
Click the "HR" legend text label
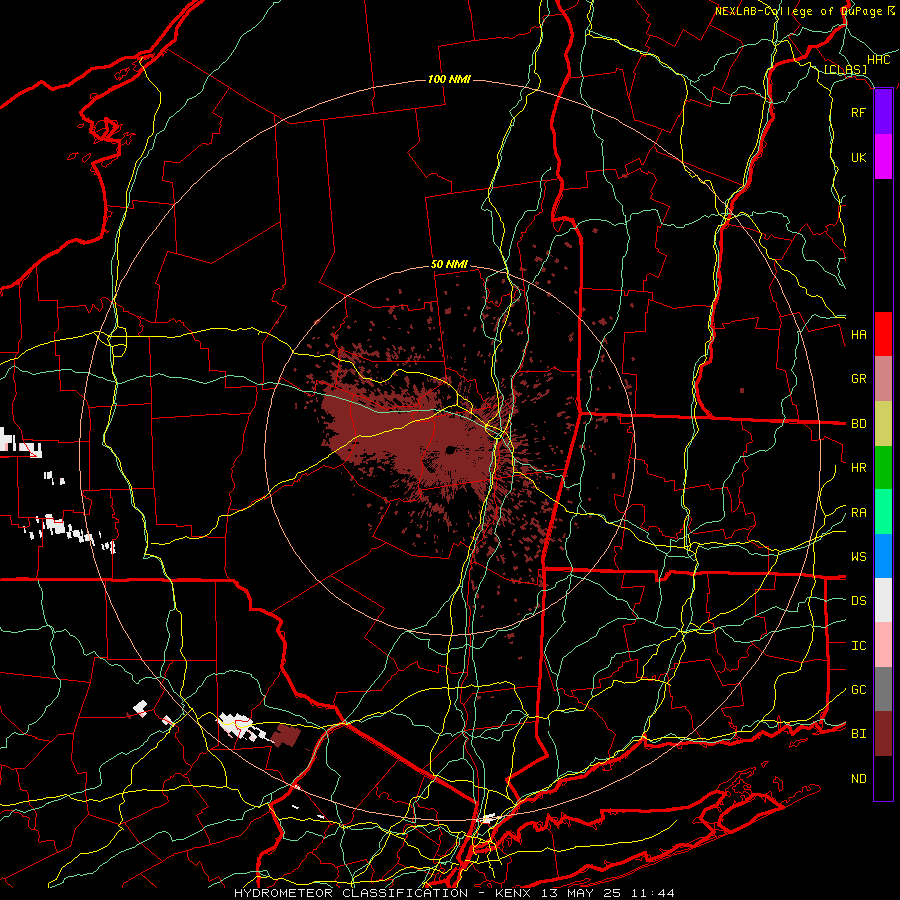coord(858,468)
